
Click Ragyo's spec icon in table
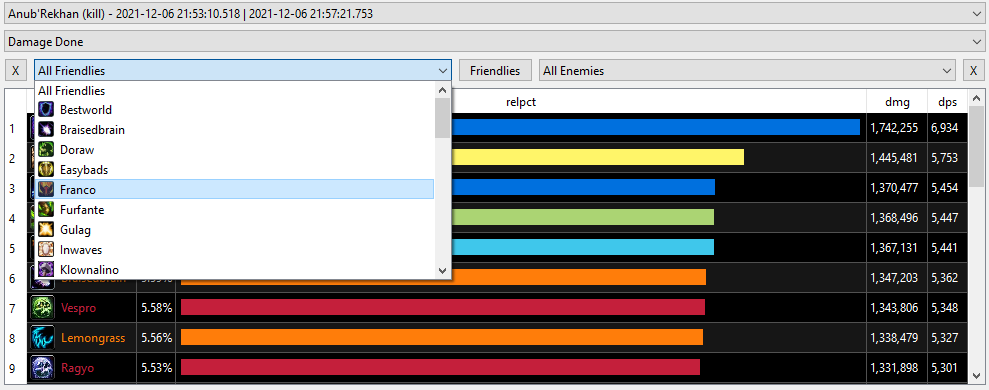[x=42, y=368]
